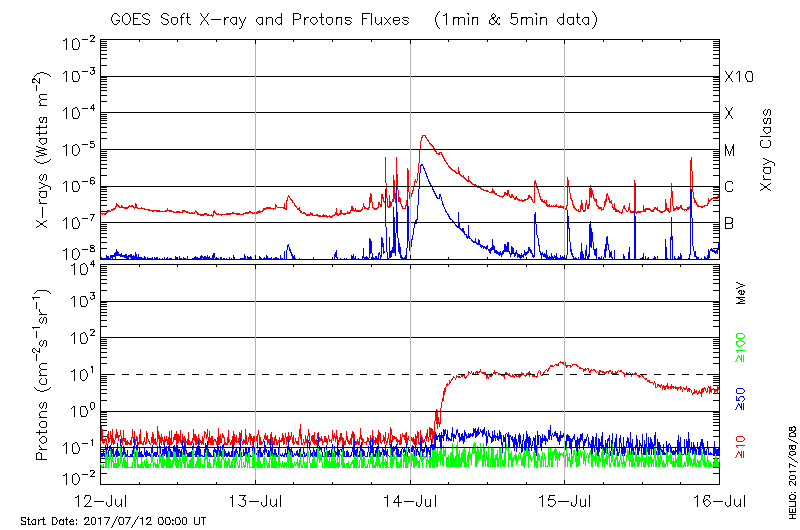800x530 pixels.
Task: Select the 12-Jul date label on x-axis
Action: coord(102,500)
